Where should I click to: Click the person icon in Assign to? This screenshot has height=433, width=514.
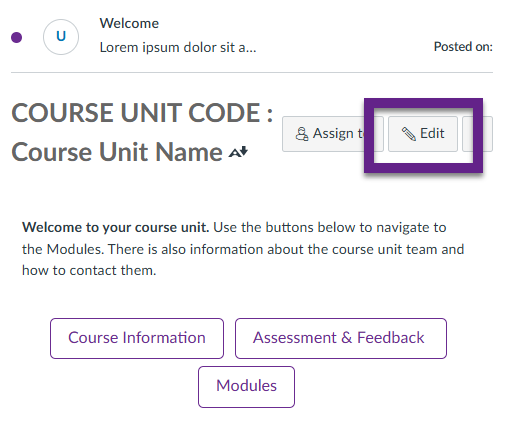(x=302, y=134)
